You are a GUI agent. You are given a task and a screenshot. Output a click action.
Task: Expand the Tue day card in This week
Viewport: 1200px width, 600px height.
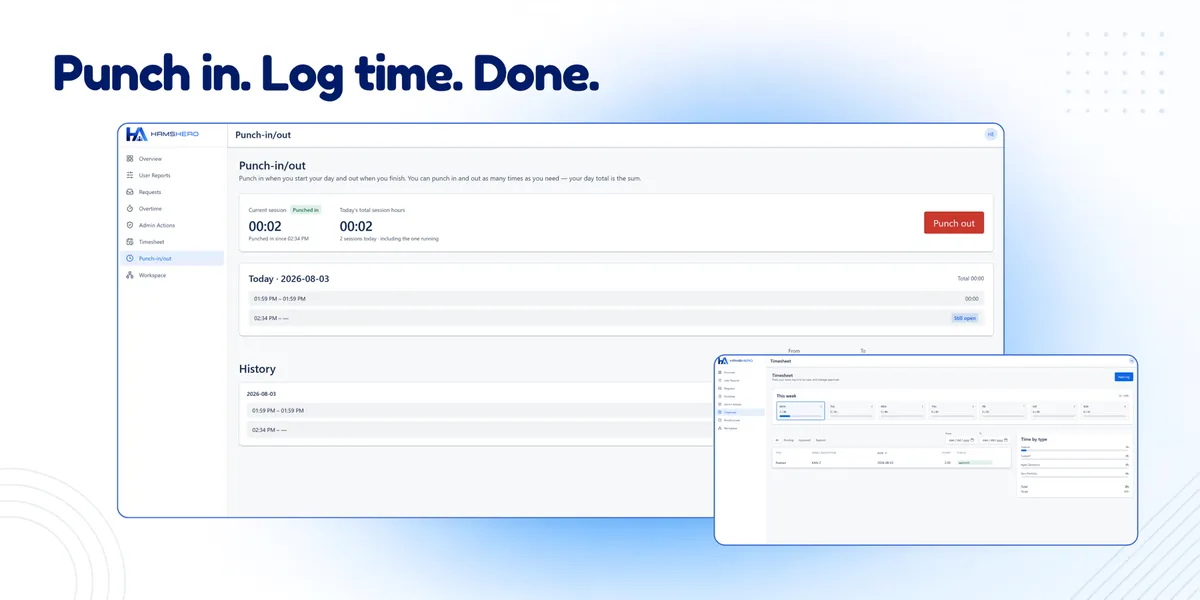click(x=851, y=411)
